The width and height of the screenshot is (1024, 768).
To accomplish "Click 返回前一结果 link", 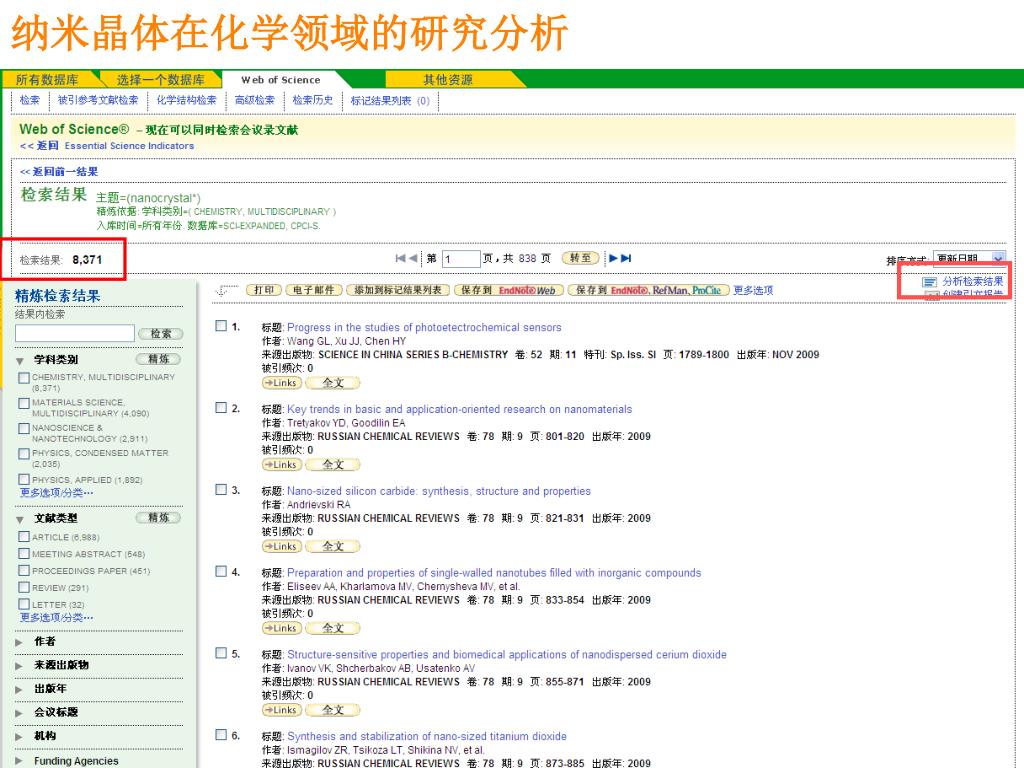I will tap(59, 172).
